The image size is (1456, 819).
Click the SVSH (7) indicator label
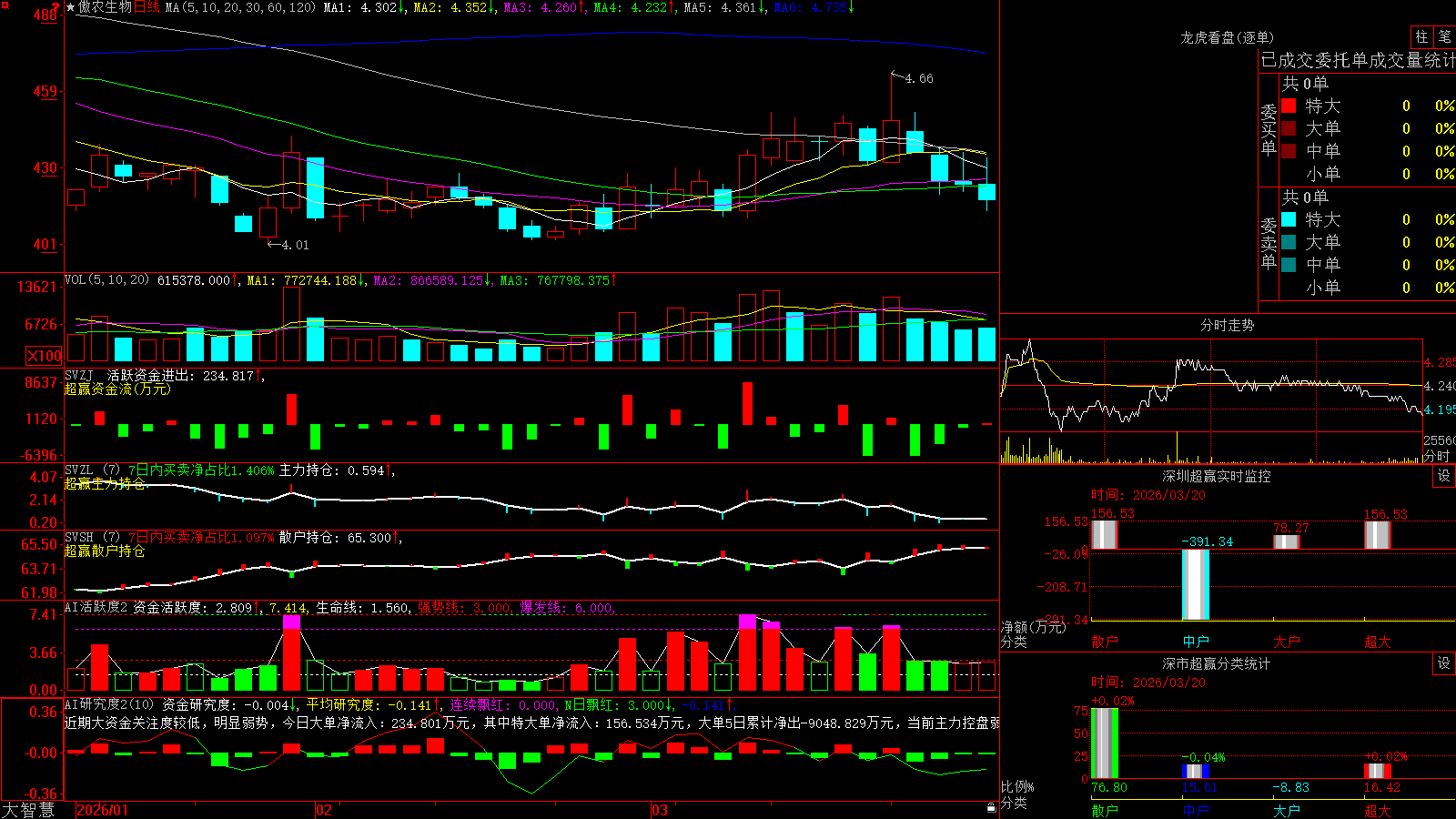92,538
